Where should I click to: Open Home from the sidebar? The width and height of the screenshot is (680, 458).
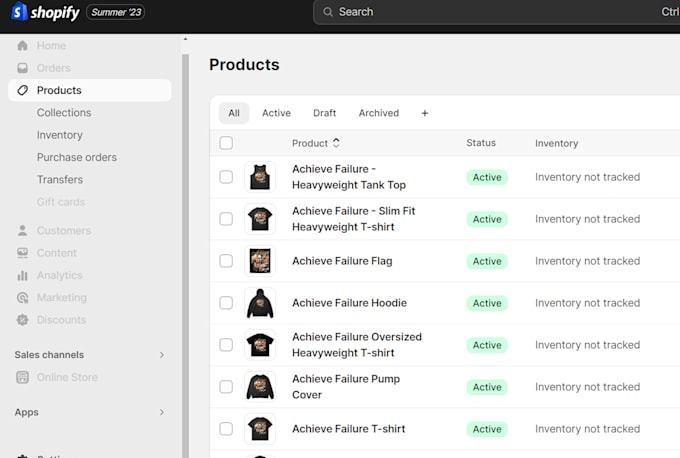52,46
